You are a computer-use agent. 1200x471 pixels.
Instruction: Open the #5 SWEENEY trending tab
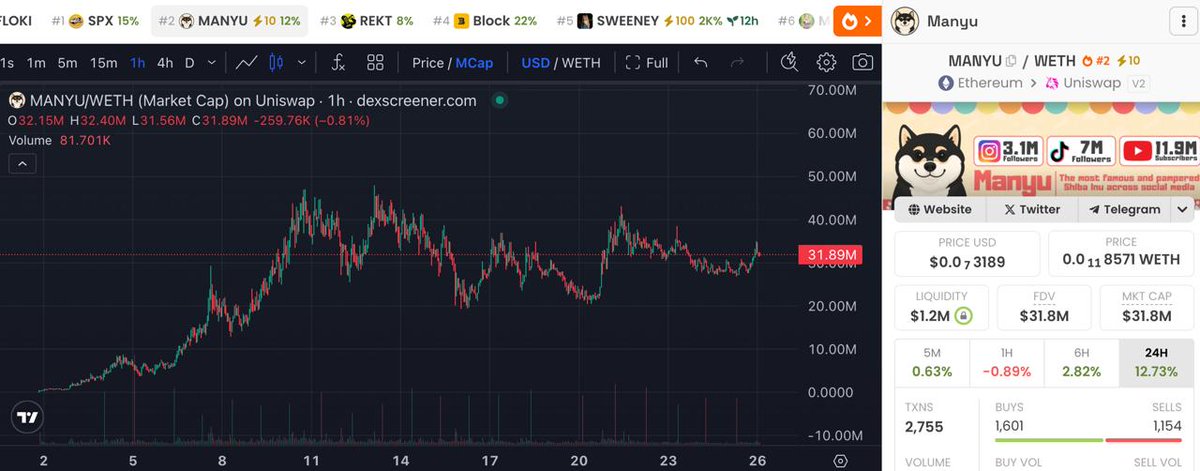point(659,20)
